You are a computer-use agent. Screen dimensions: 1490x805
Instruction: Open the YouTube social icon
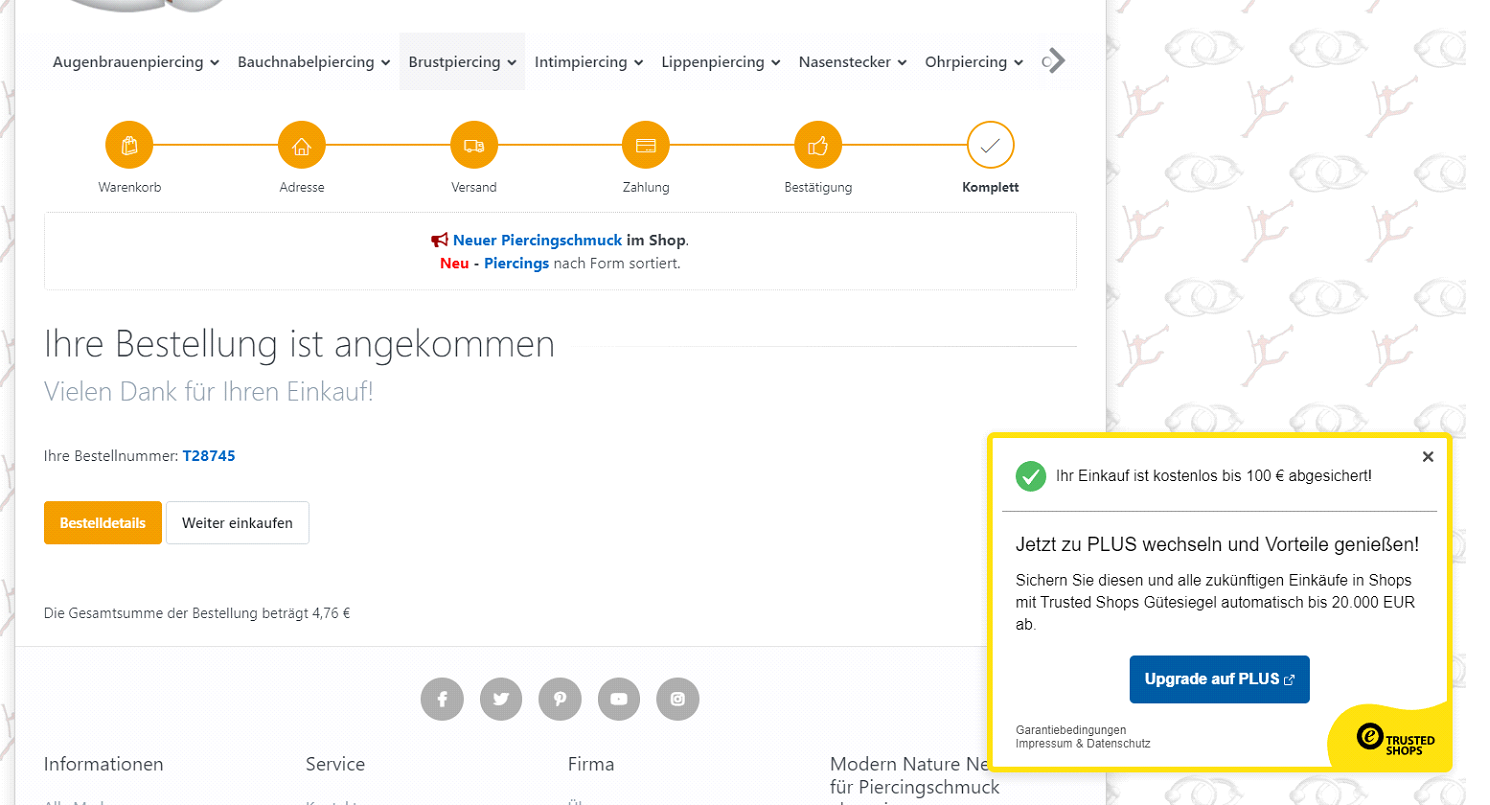pos(619,699)
